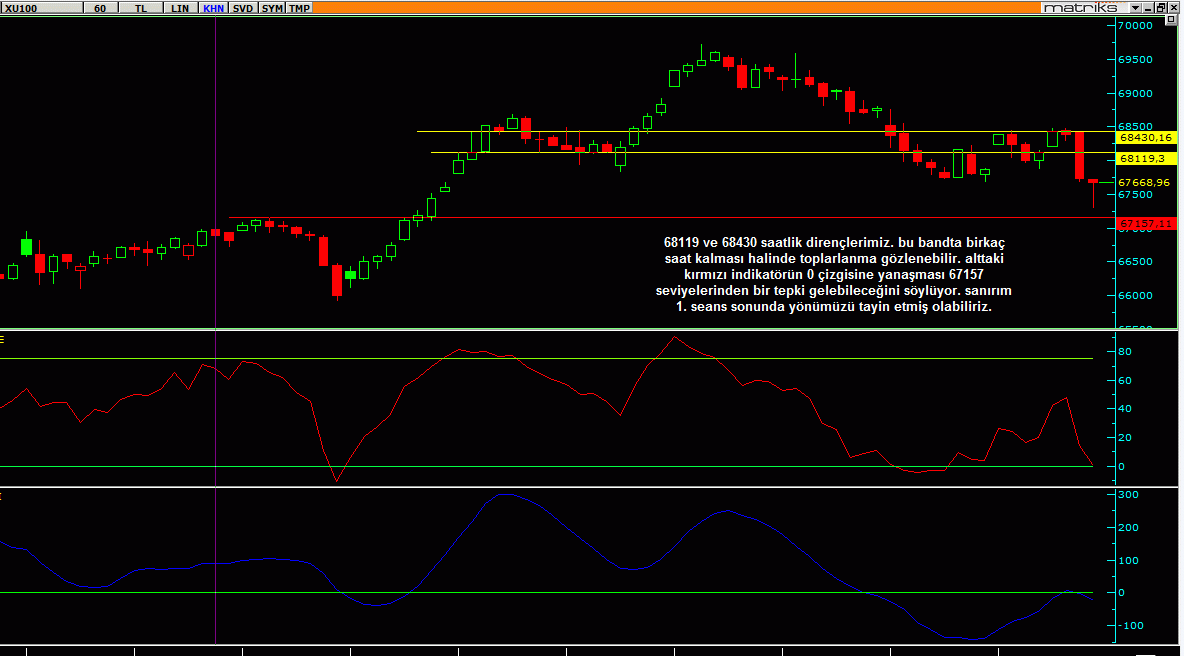Toggle the LIN linear scale button

[179, 7]
